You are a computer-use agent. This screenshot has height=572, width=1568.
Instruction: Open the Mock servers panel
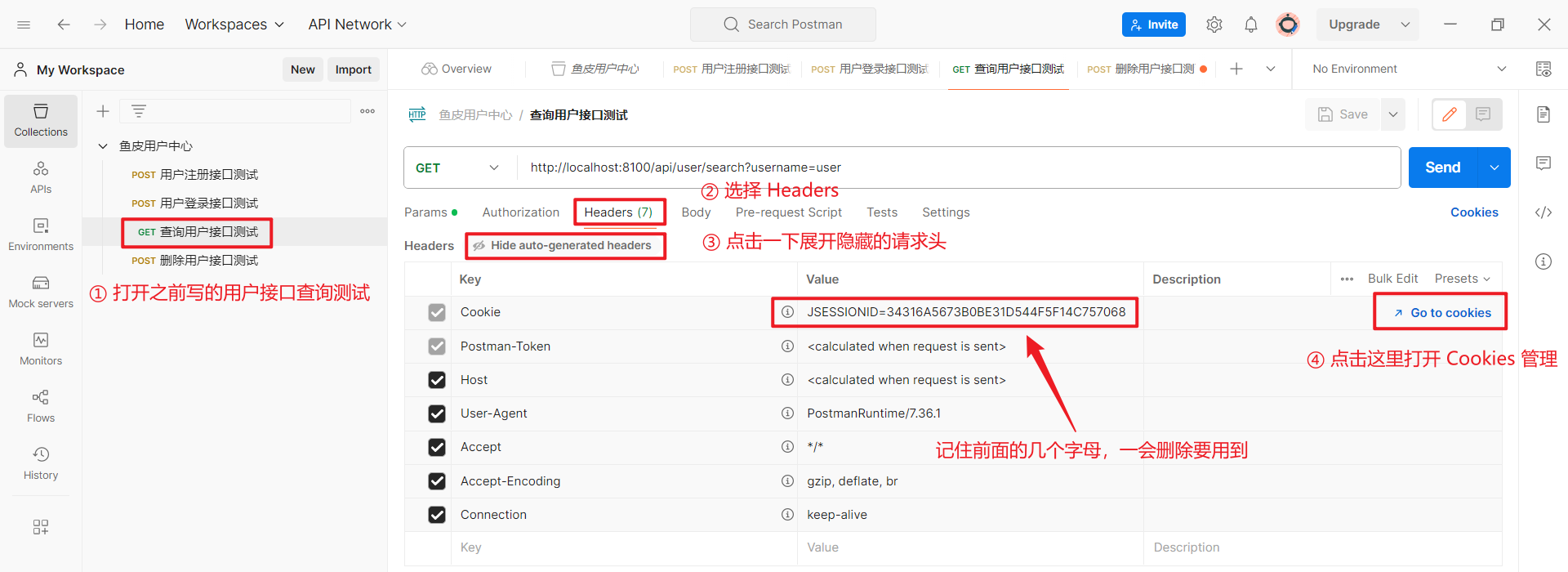point(41,292)
